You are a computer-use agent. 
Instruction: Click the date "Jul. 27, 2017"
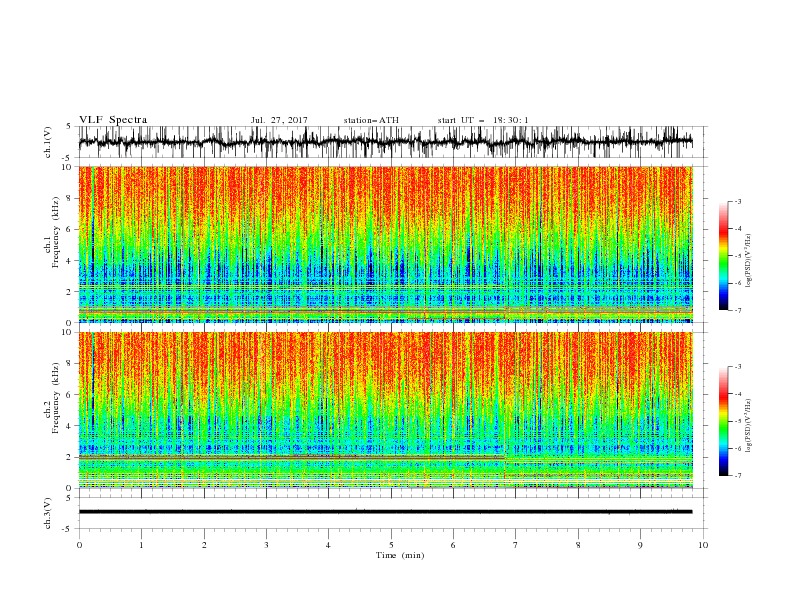pos(279,120)
